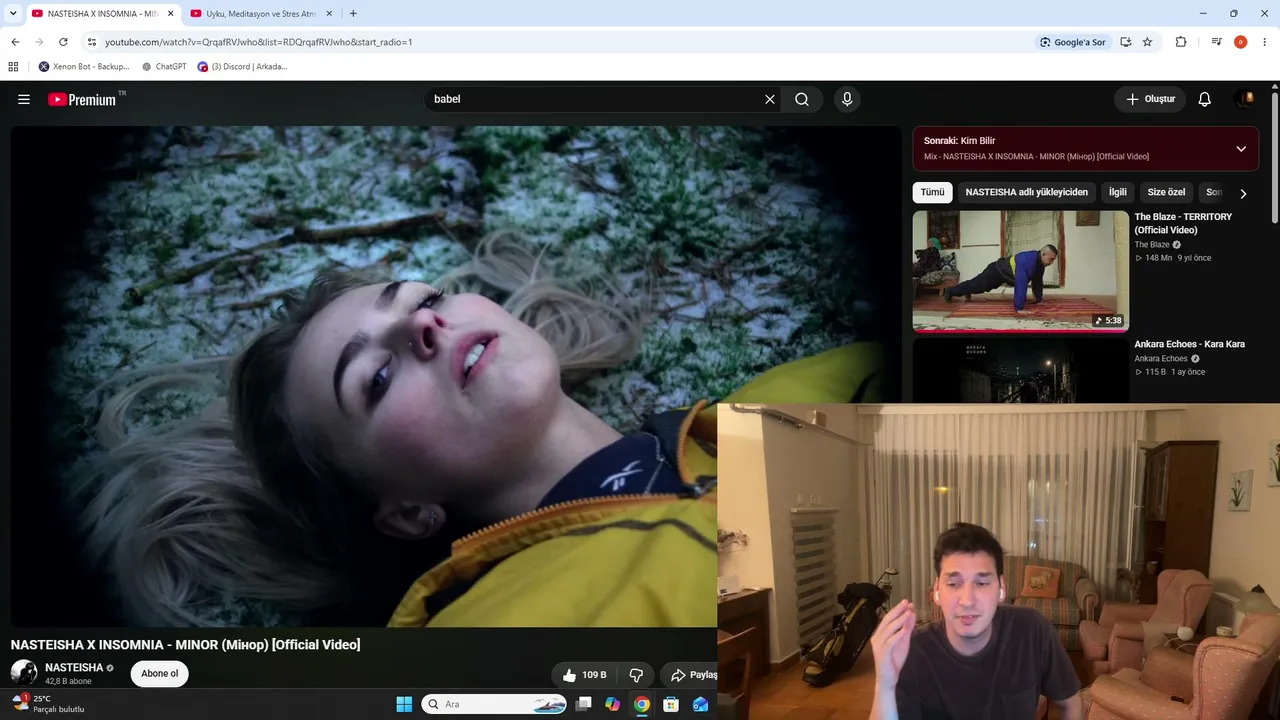1280x720 pixels.
Task: Open the Chrome profile avatar
Action: 1240,42
